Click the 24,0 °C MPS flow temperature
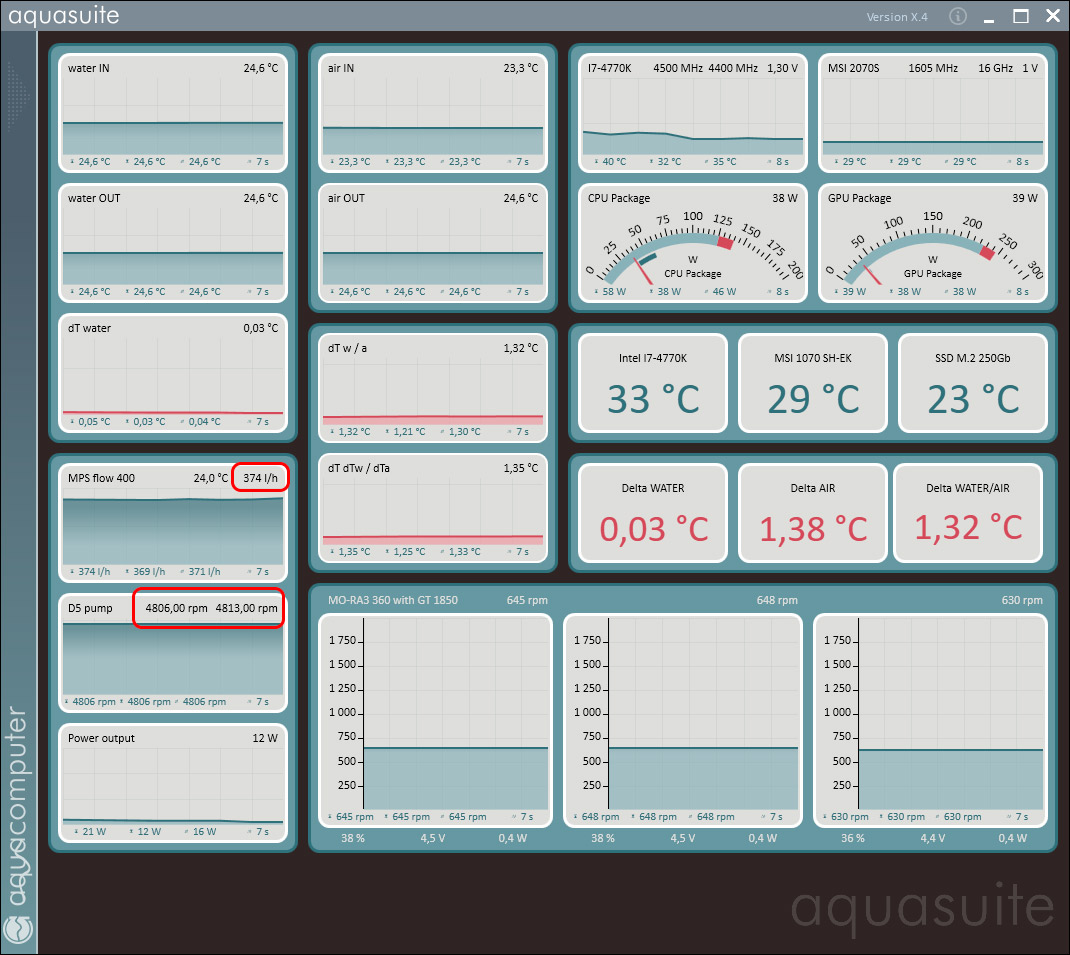 pyautogui.click(x=211, y=478)
